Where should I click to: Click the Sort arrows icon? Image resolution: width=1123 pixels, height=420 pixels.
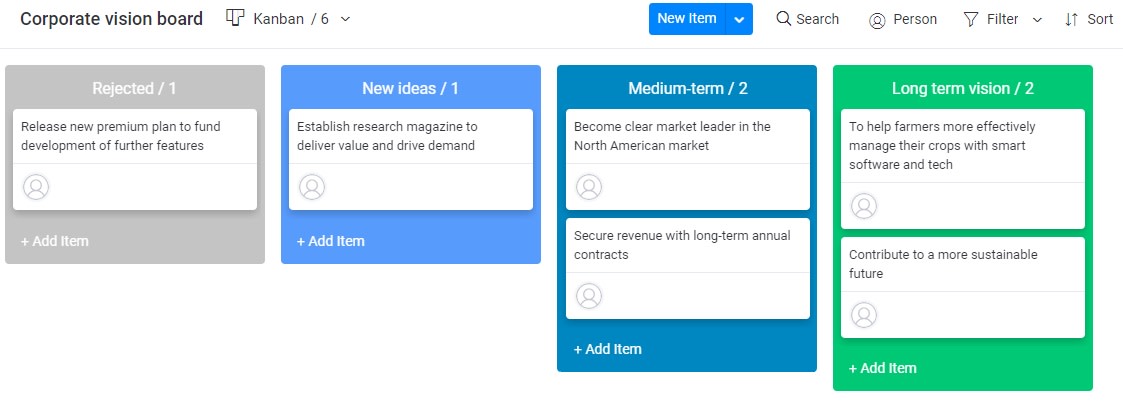(x=1071, y=19)
